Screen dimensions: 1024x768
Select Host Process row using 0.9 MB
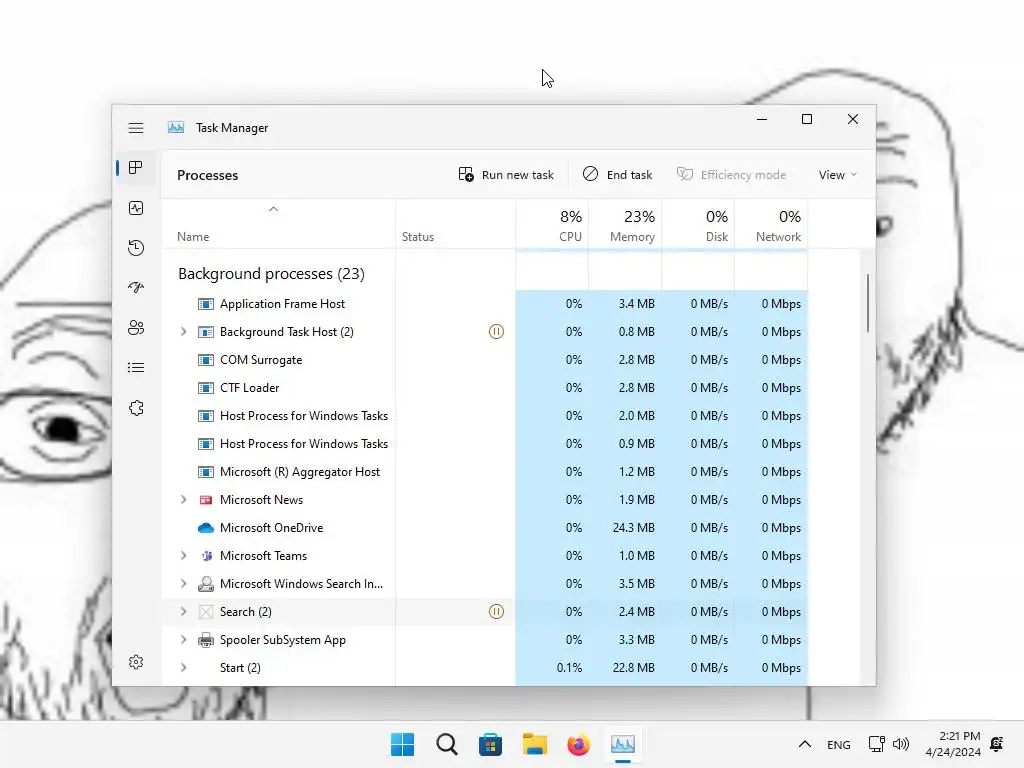click(485, 444)
